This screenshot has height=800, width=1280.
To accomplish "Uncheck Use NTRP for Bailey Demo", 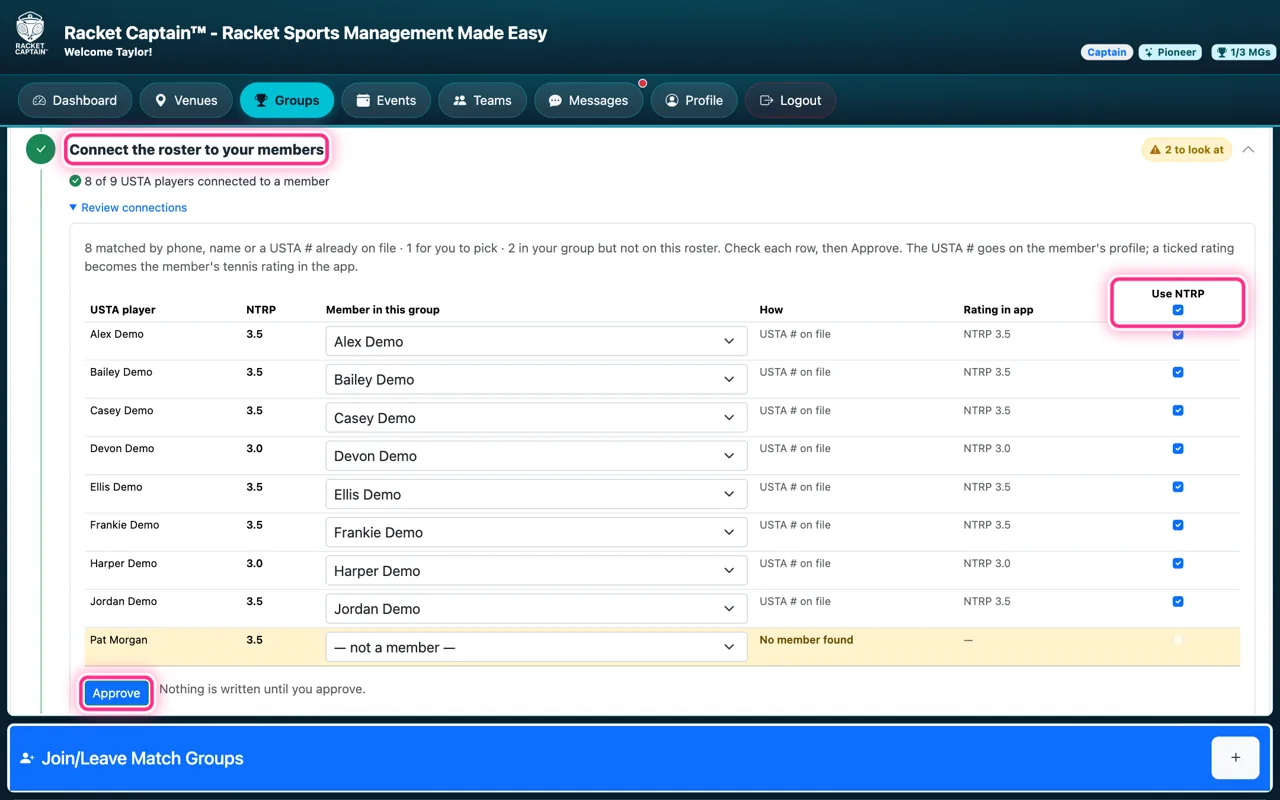I will click(1178, 372).
